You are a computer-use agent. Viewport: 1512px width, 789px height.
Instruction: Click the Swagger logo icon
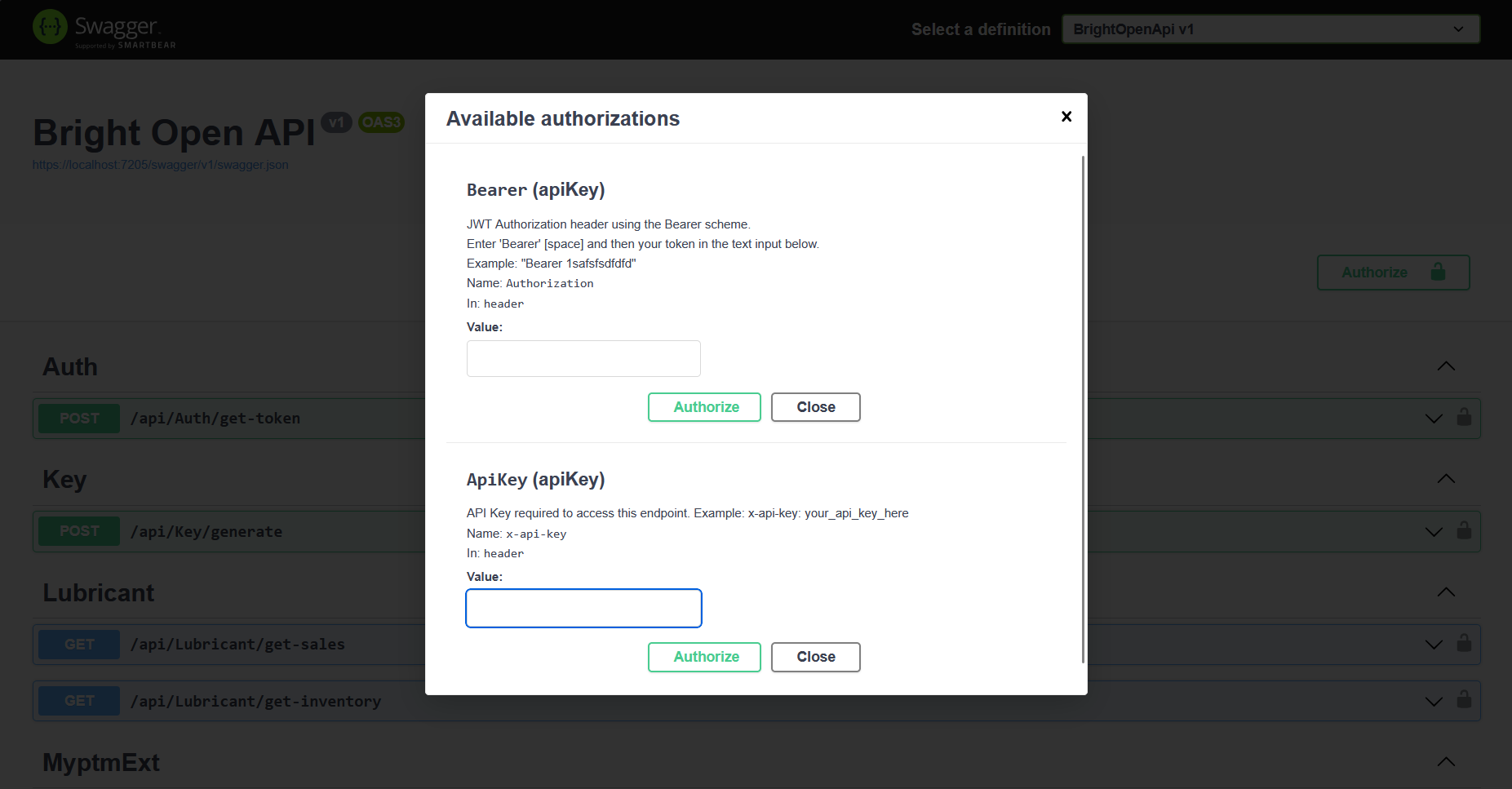coord(50,27)
